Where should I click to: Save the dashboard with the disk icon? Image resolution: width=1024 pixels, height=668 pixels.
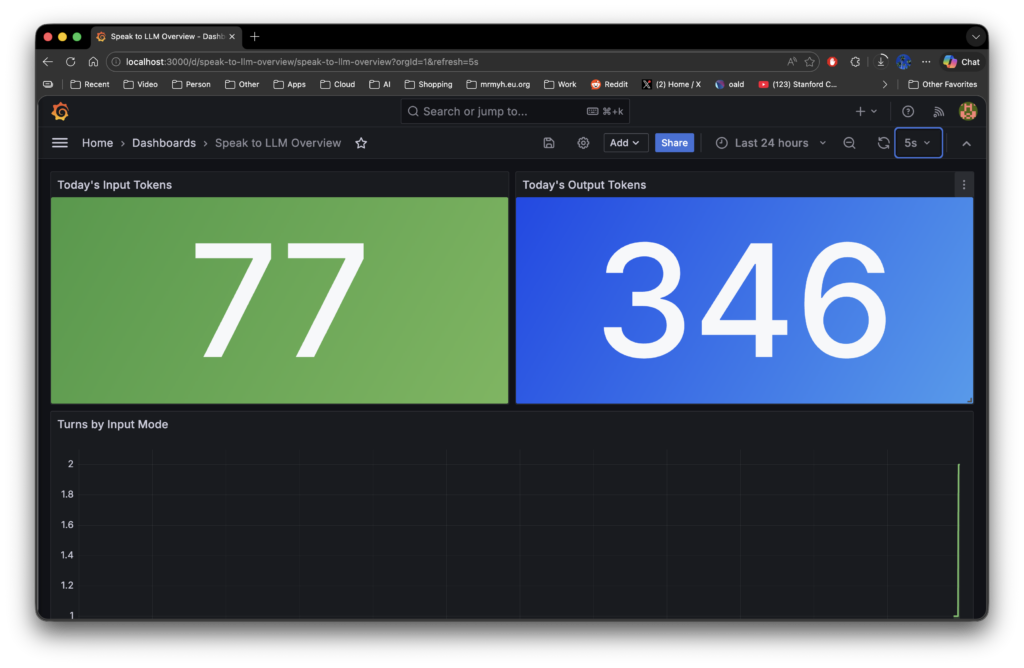pos(549,143)
